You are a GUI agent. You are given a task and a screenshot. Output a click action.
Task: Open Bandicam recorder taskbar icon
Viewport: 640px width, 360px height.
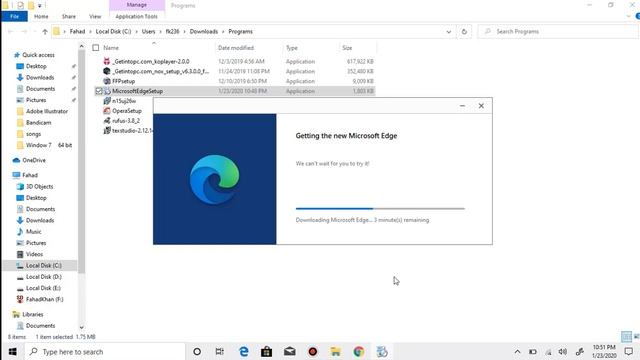(313, 351)
